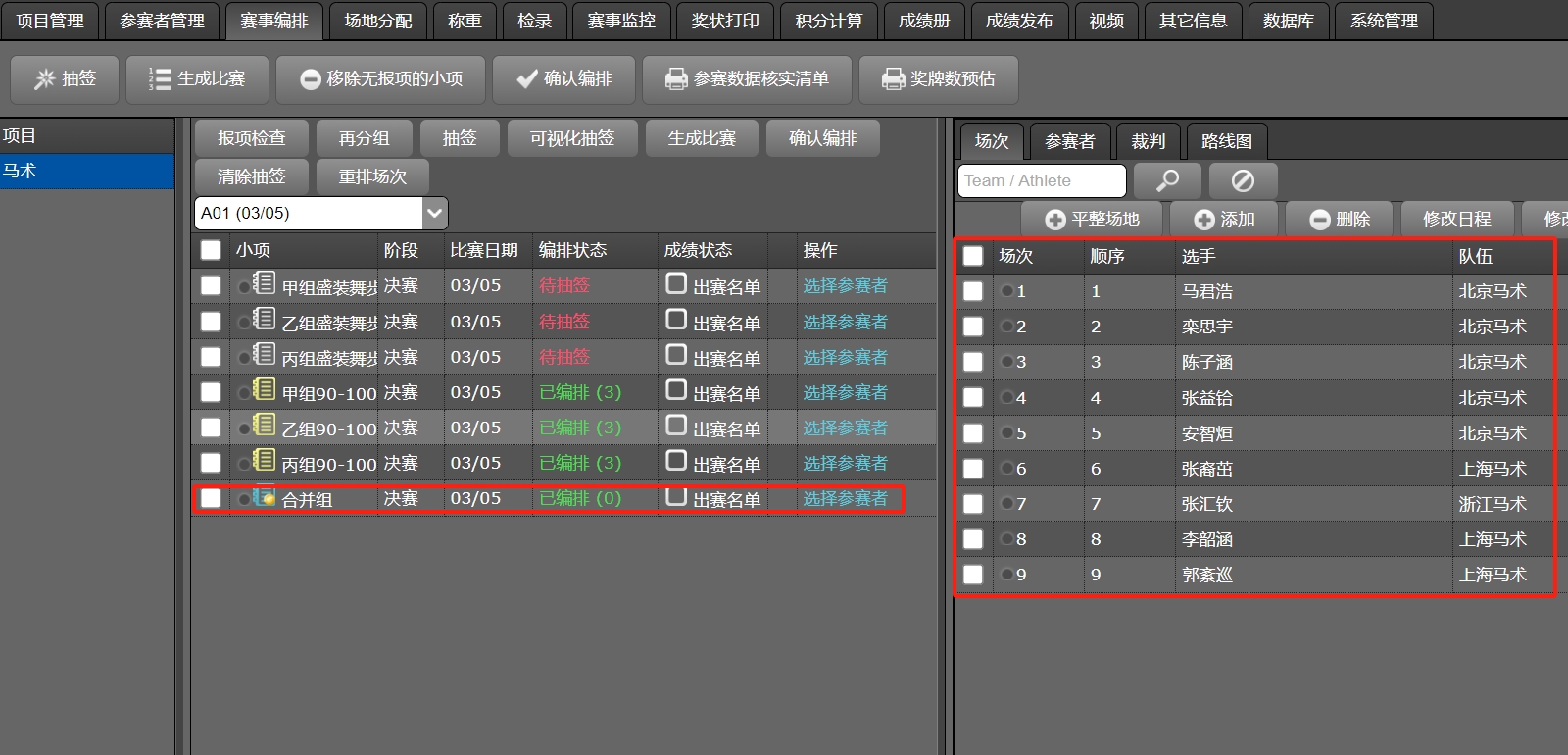Click the magnifier search icon button
The width and height of the screenshot is (1568, 755).
[x=1167, y=181]
